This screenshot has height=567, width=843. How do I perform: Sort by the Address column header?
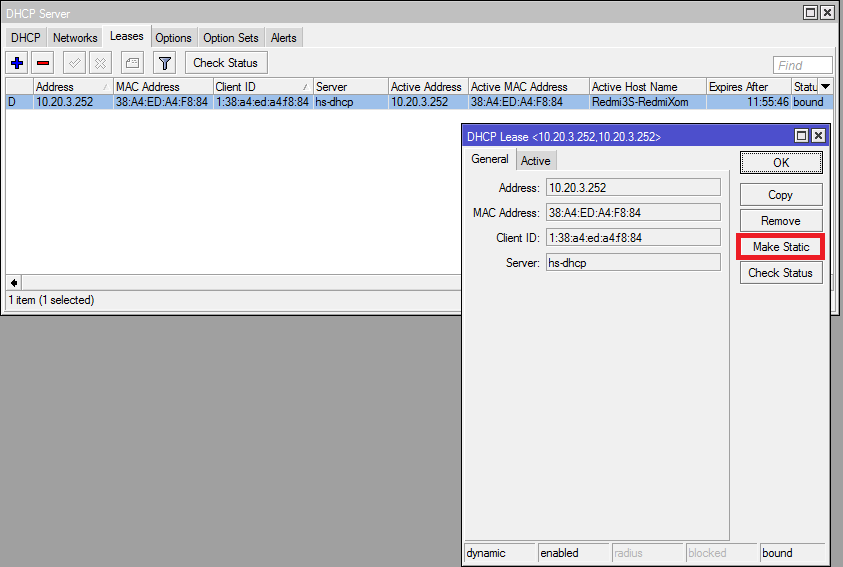click(x=70, y=87)
